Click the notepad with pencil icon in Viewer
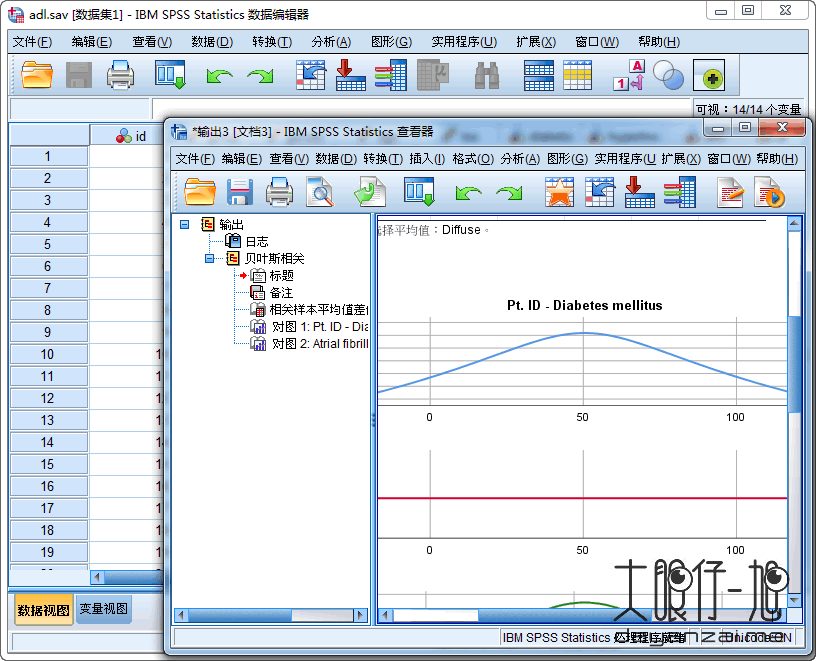Viewport: 816px width, 661px height. [730, 192]
